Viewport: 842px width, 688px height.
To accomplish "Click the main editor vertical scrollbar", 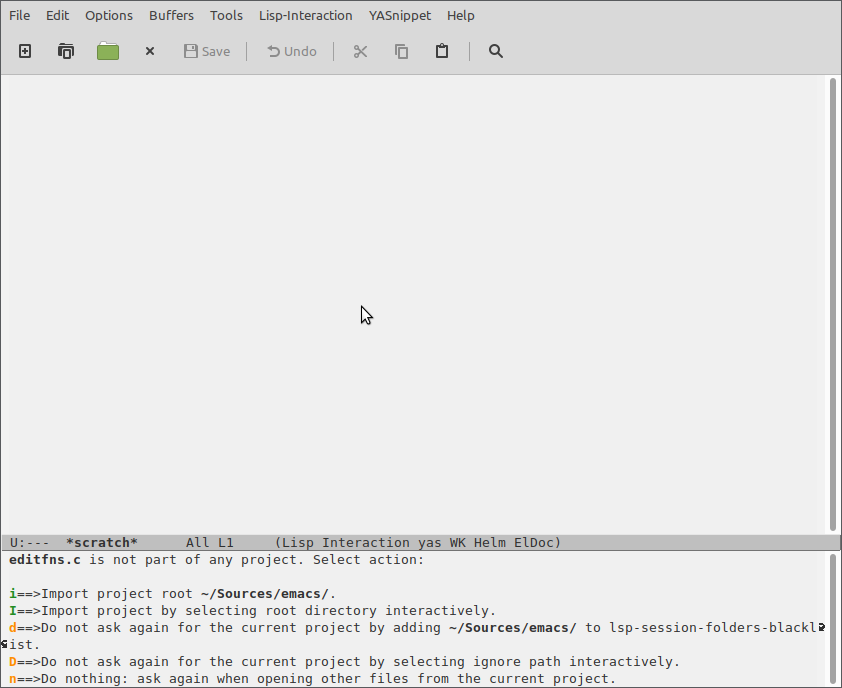I will [x=833, y=304].
